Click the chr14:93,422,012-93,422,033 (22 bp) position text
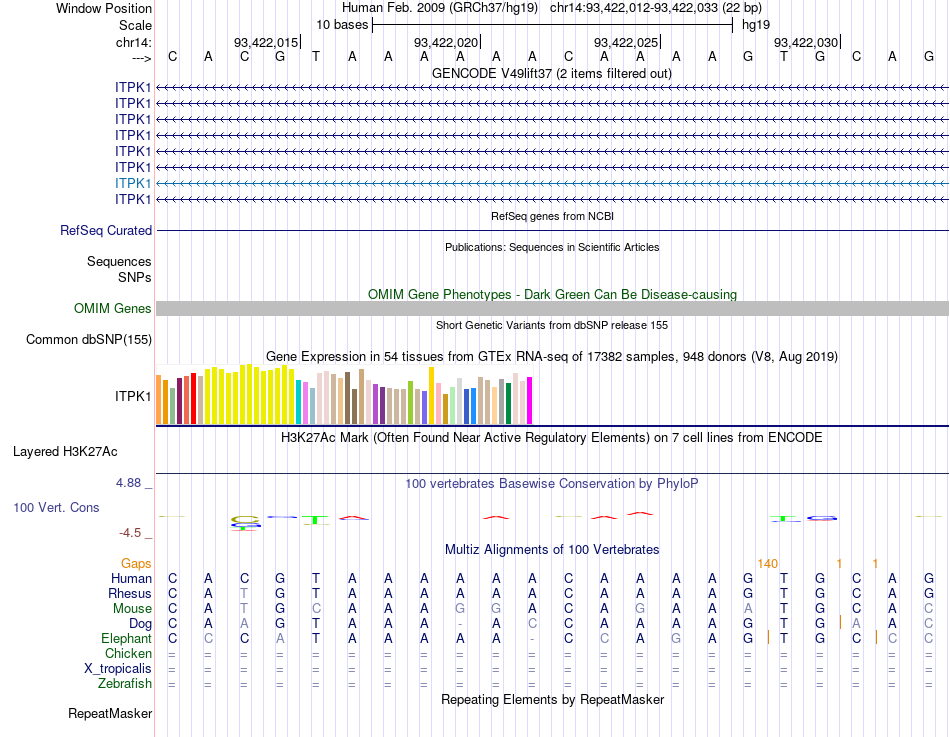Image resolution: width=950 pixels, height=737 pixels. [656, 8]
